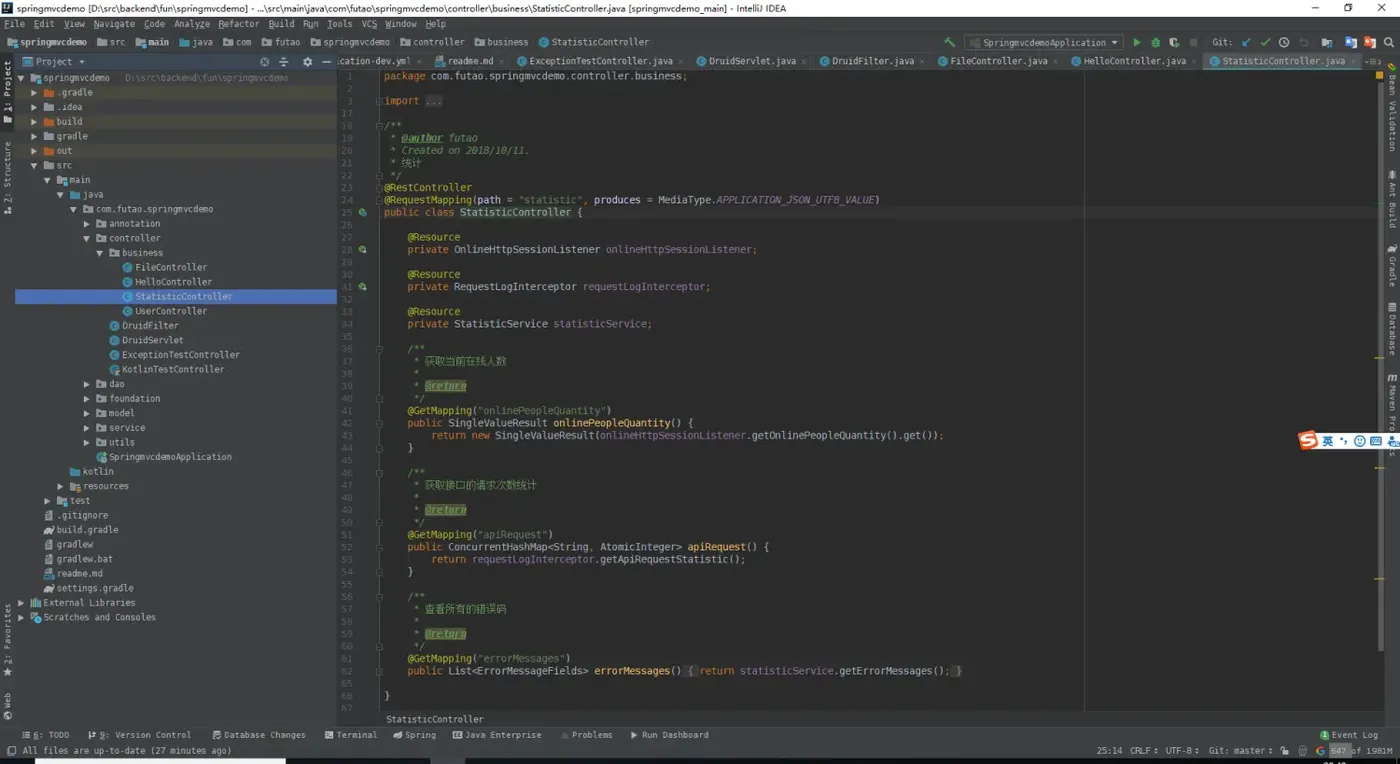This screenshot has width=1400, height=764.
Task: Open the Problems tool window
Action: click(x=585, y=735)
